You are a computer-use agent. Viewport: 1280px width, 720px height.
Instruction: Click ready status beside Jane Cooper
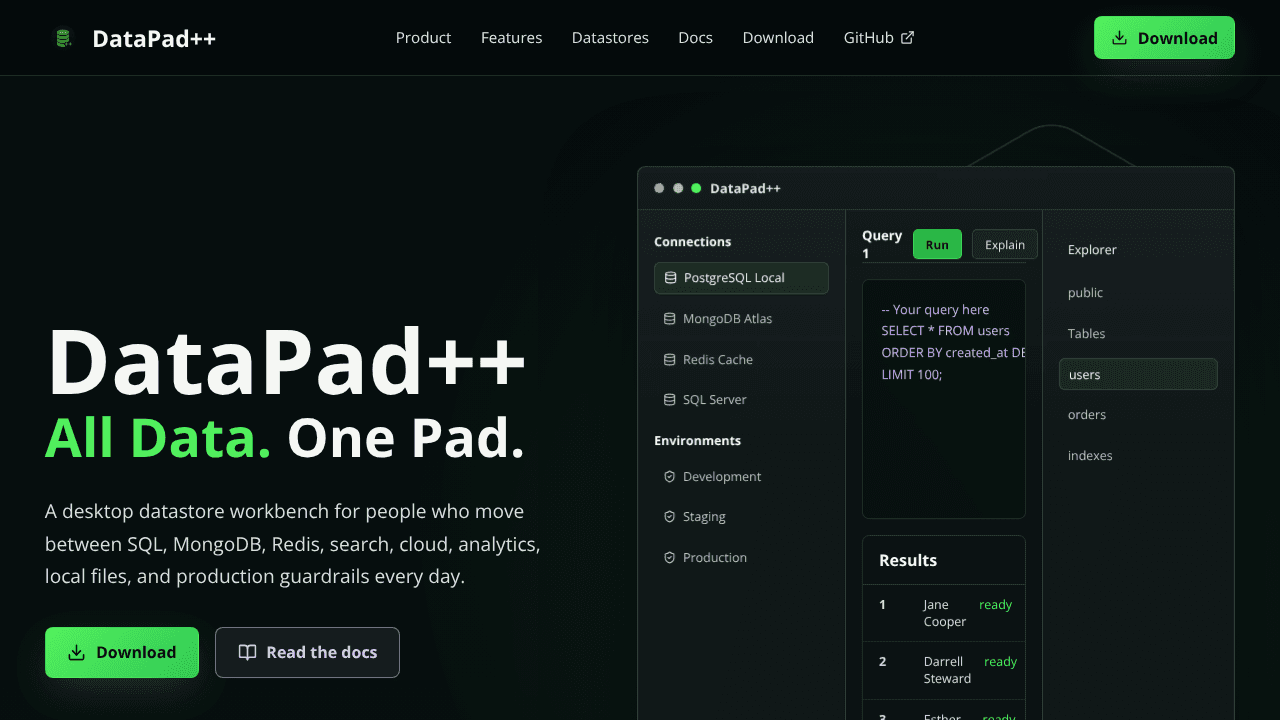click(x=995, y=605)
